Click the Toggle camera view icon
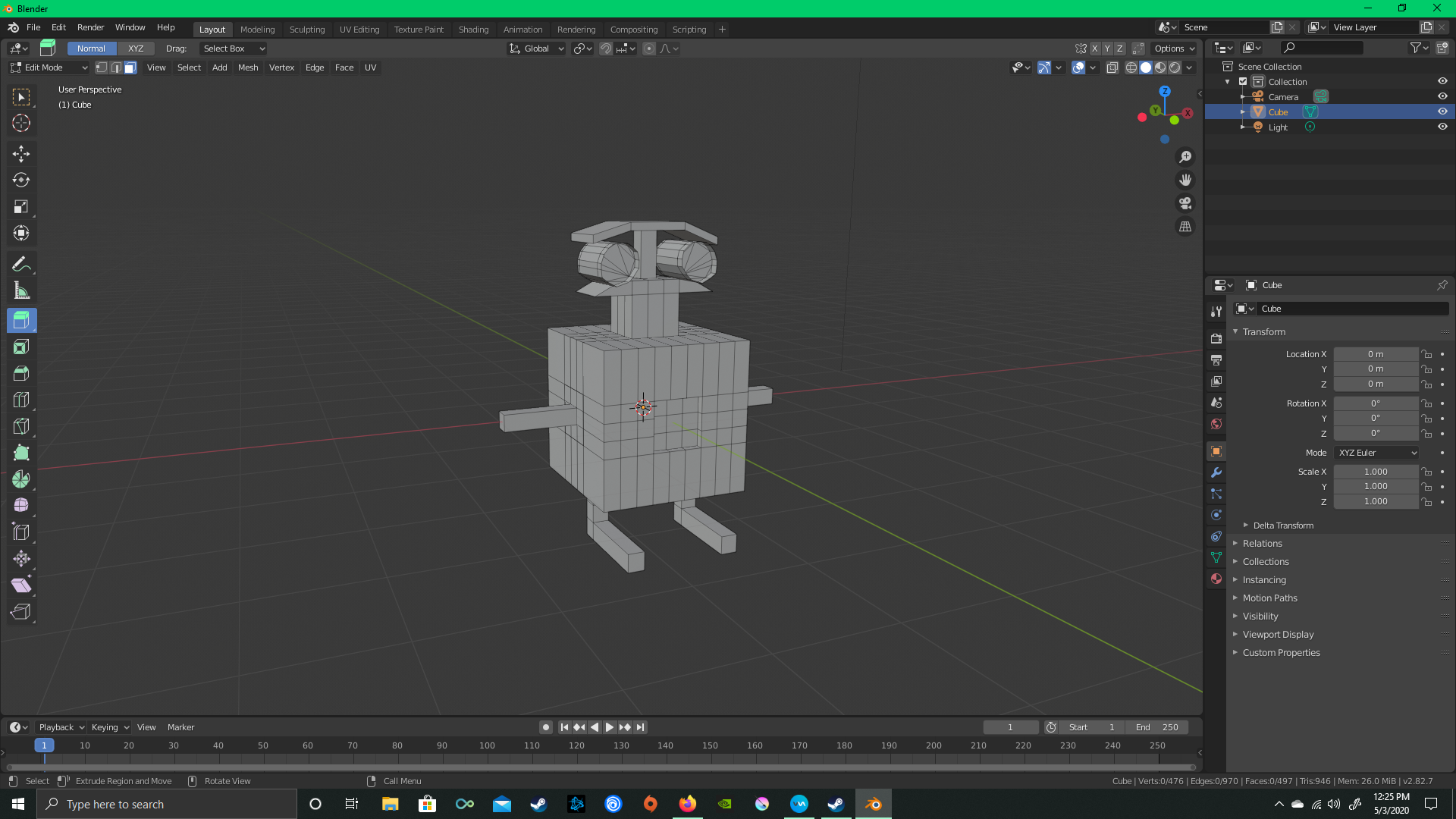 point(1185,203)
